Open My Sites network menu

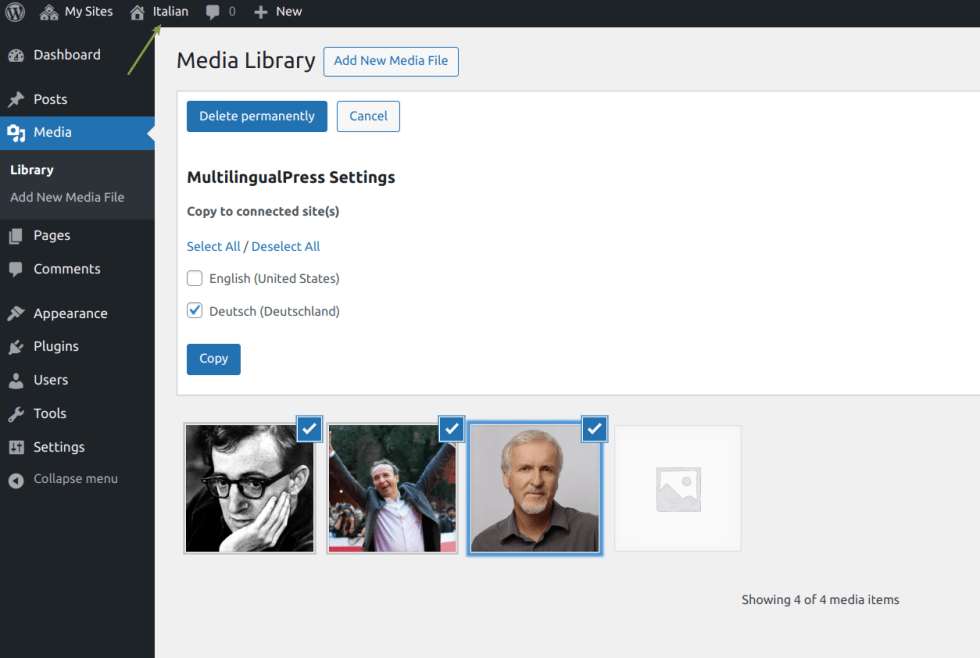click(76, 12)
